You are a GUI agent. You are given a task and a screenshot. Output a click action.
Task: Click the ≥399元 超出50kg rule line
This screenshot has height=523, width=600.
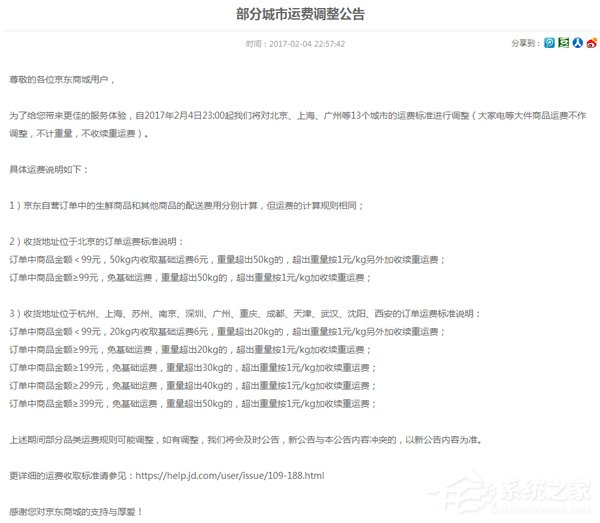point(193,404)
